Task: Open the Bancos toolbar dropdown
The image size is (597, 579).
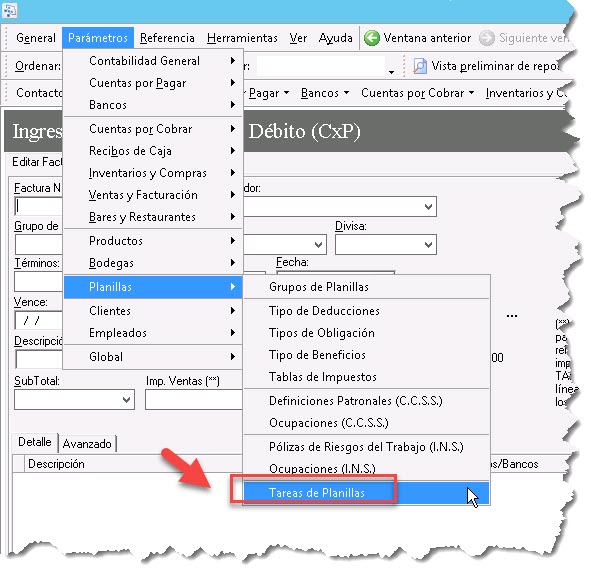Action: click(x=325, y=93)
